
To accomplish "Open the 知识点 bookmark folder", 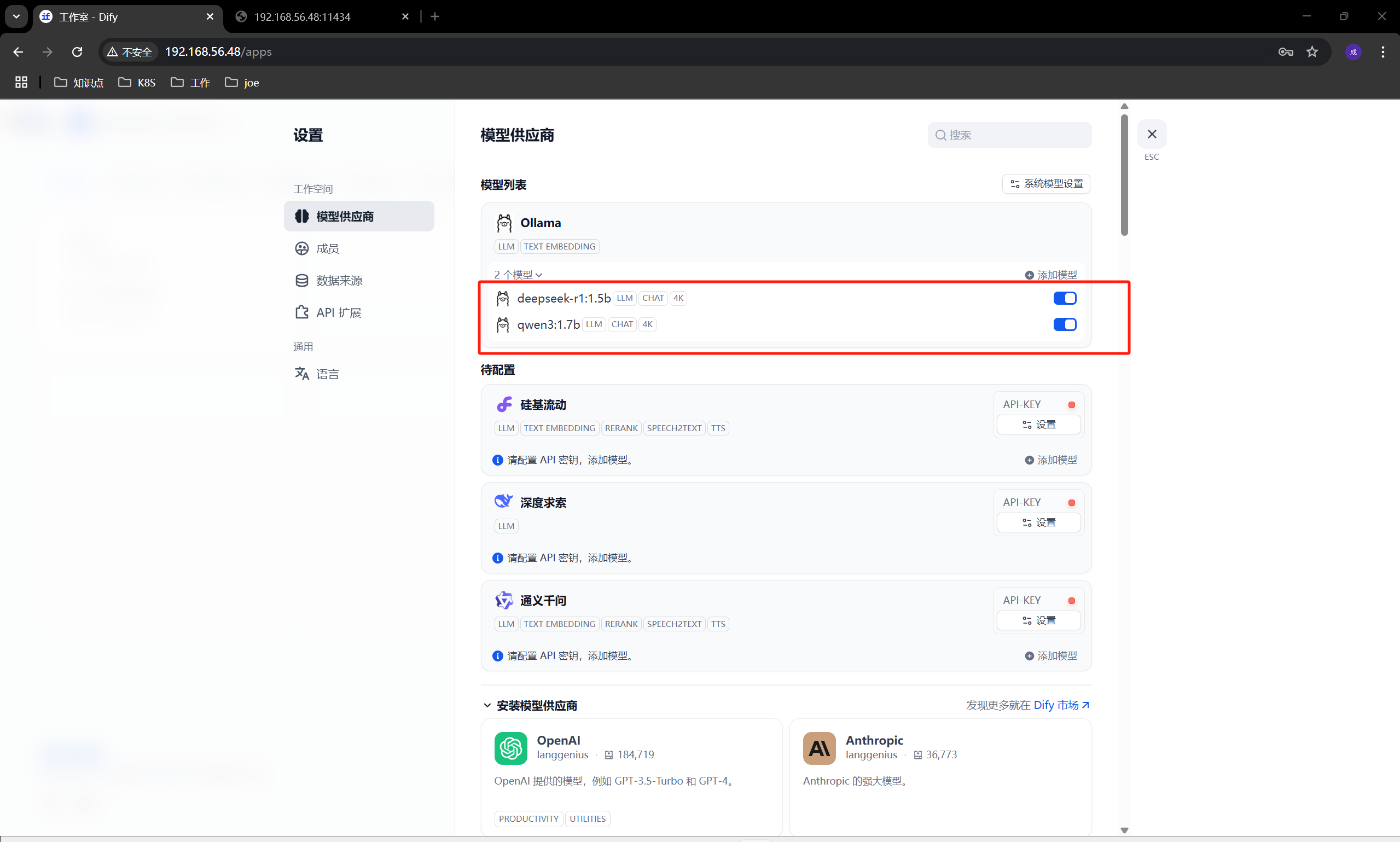I will pos(79,82).
